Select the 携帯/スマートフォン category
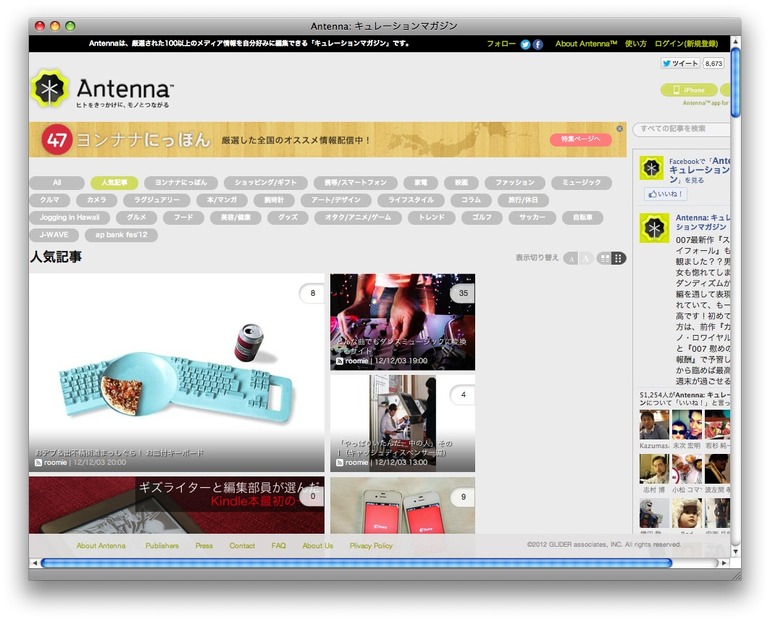This screenshot has width=770, height=620. (356, 183)
